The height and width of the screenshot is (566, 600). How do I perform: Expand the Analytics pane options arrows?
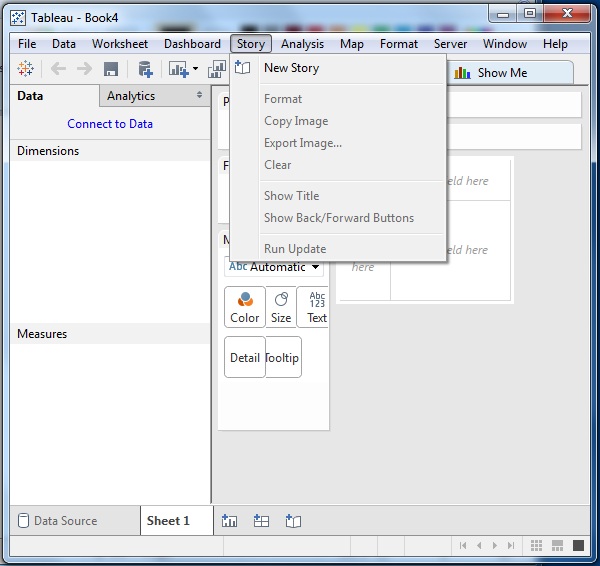(200, 96)
